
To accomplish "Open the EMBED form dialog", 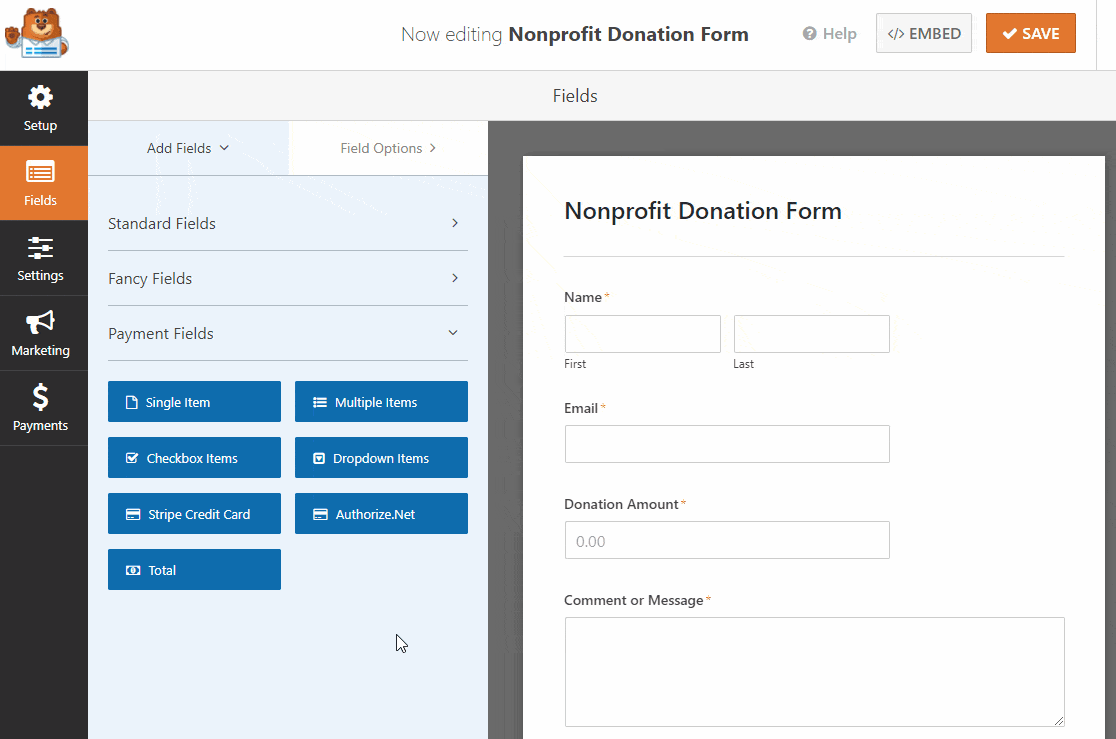I will pos(924,33).
